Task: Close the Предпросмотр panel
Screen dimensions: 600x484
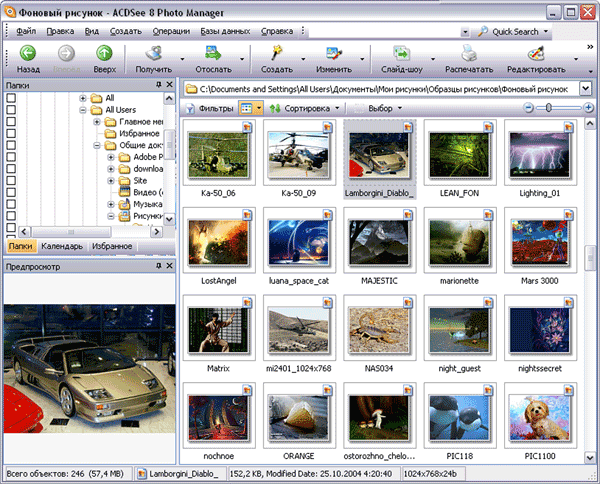Action: pos(170,266)
